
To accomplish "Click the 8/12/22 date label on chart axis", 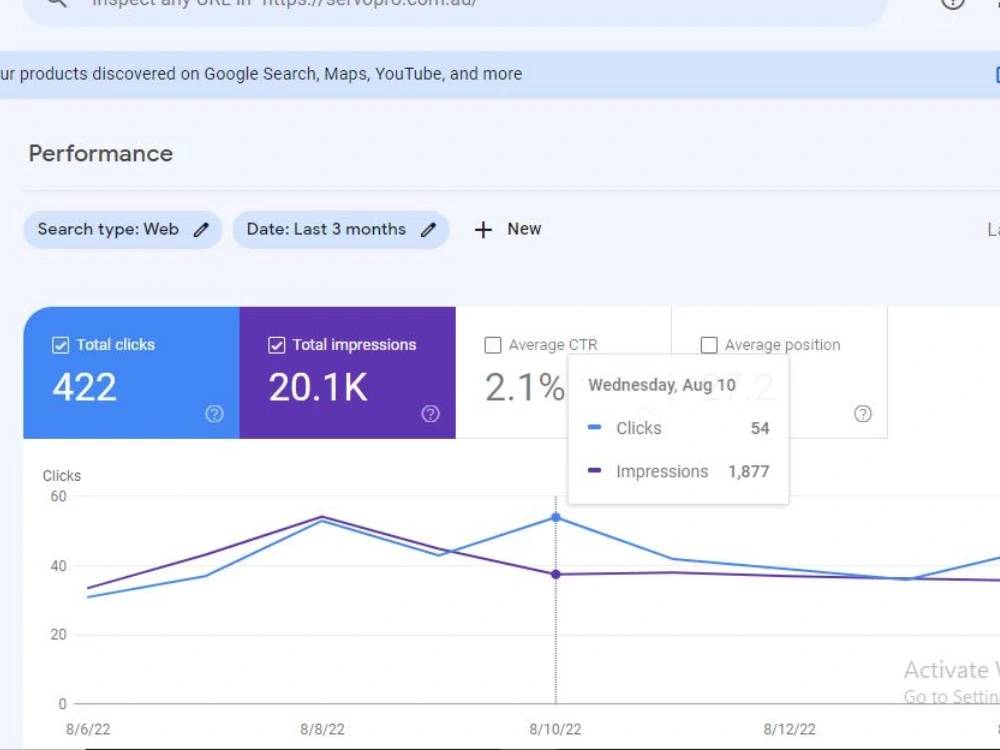I will (x=790, y=729).
